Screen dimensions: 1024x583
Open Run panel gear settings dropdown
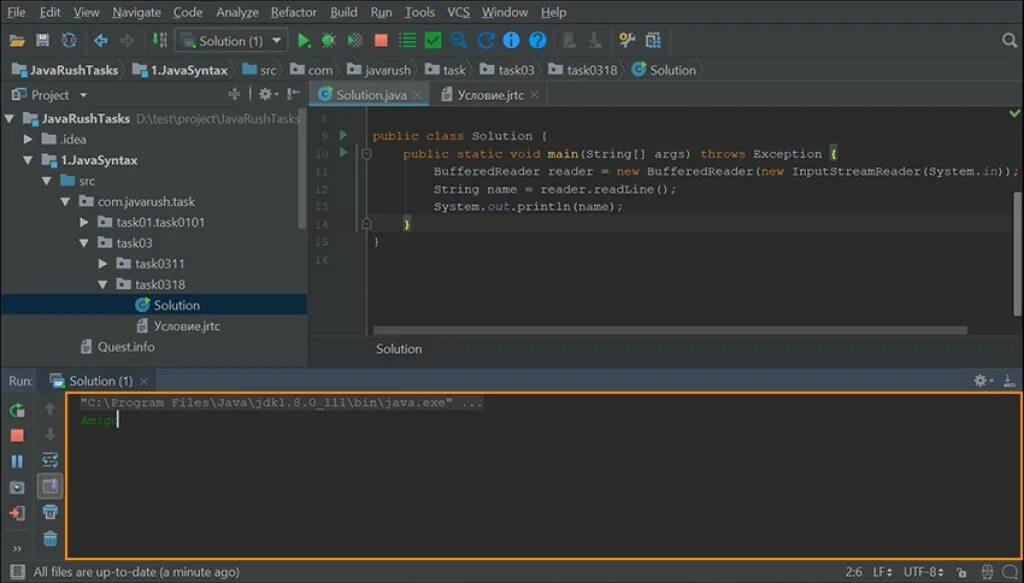click(x=983, y=381)
